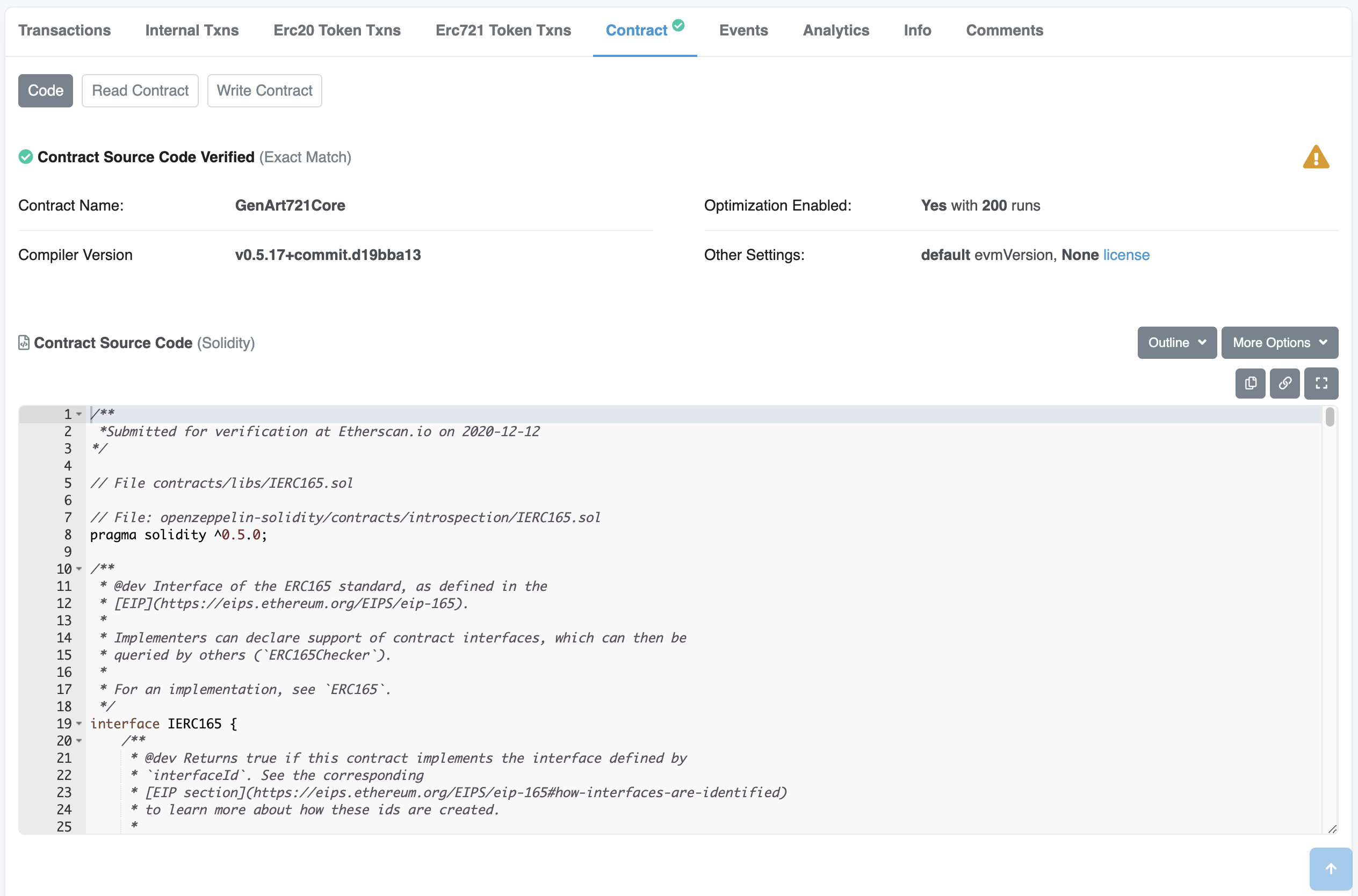The height and width of the screenshot is (896, 1358).
Task: Click the Read Contract button
Action: 140,90
